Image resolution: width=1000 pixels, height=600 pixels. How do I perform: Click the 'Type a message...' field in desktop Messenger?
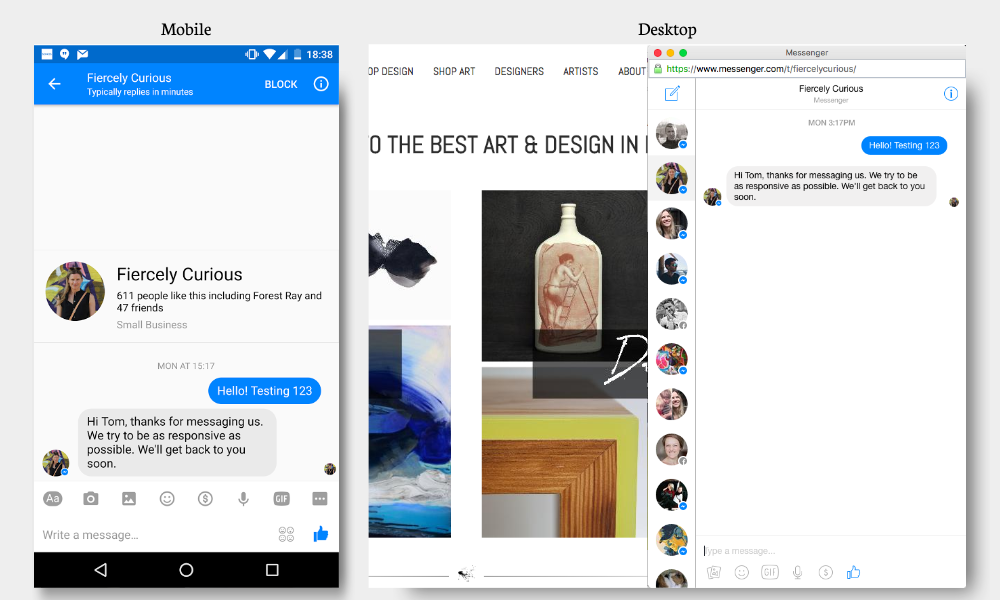click(x=830, y=551)
